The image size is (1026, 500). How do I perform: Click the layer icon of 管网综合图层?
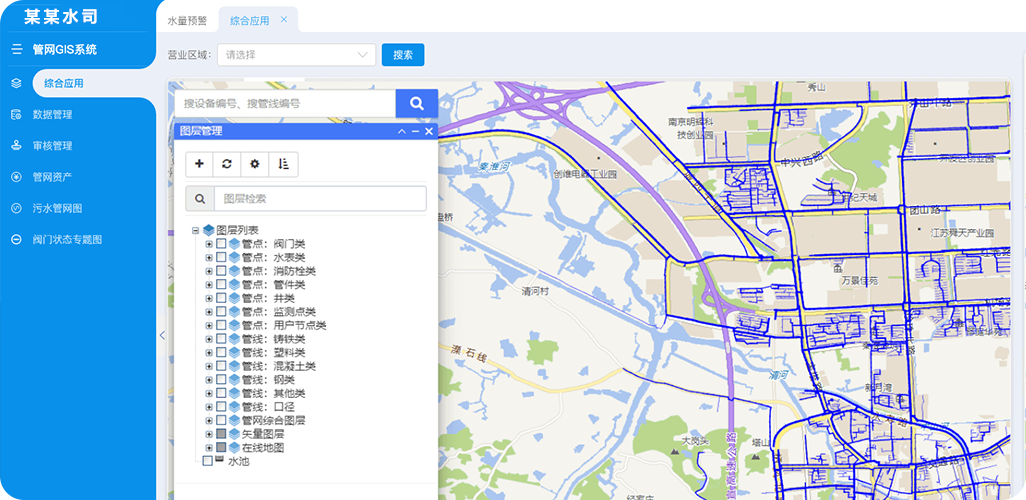[234, 421]
